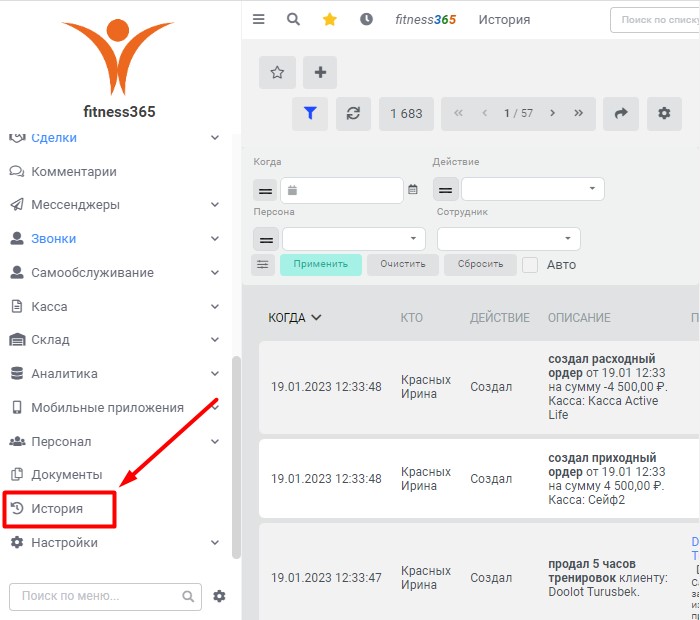
Task: Change comparison operator for Действие filter
Action: tap(445, 190)
